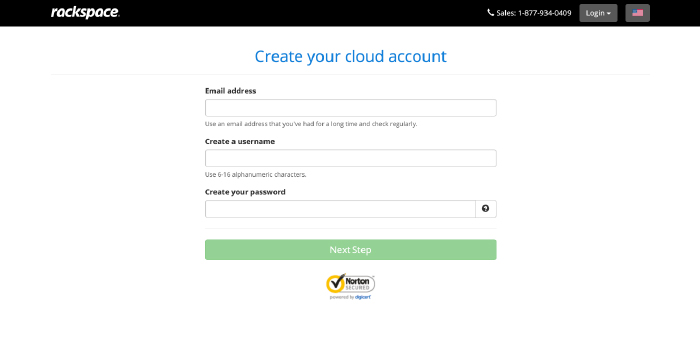Focus the Create a username field
This screenshot has width=700, height=360.
tap(350, 158)
